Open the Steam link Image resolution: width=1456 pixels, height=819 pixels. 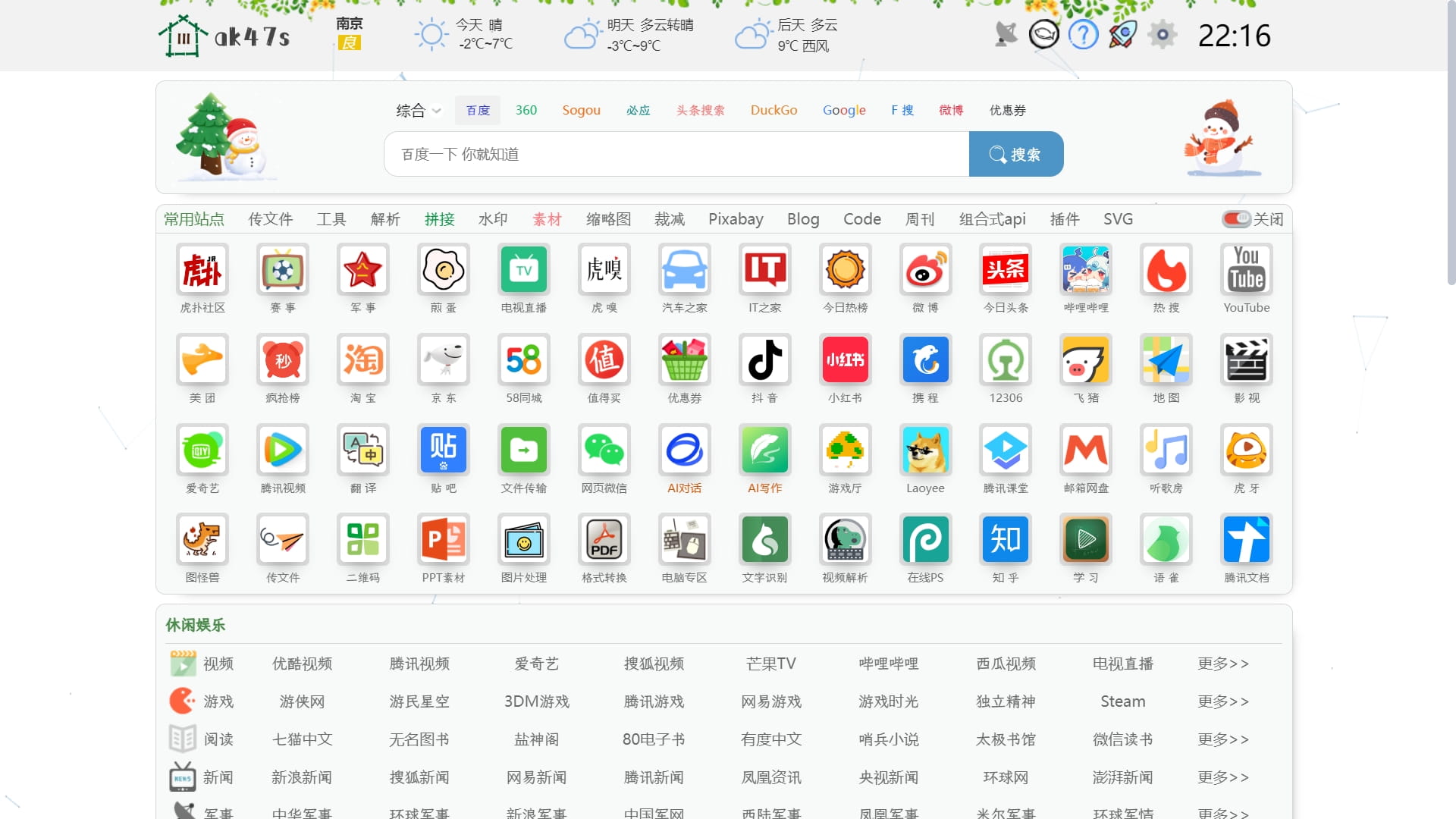(1122, 701)
